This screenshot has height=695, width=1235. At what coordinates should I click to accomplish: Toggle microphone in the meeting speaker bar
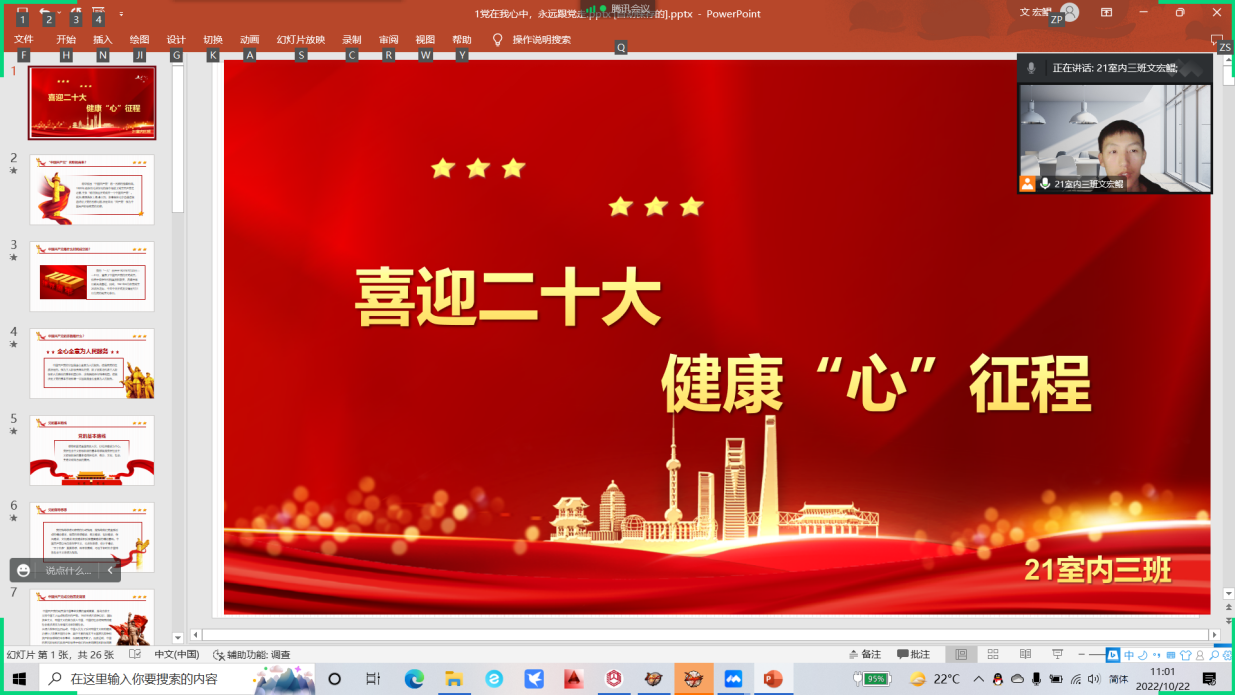click(1031, 68)
